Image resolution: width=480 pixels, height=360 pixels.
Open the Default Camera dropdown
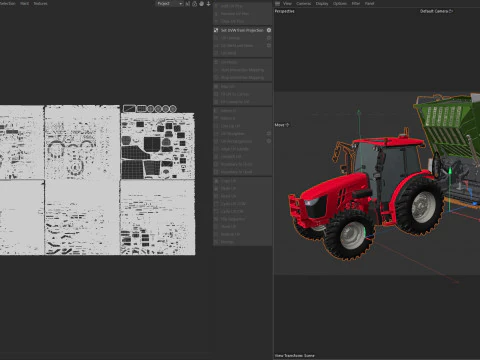[436, 11]
